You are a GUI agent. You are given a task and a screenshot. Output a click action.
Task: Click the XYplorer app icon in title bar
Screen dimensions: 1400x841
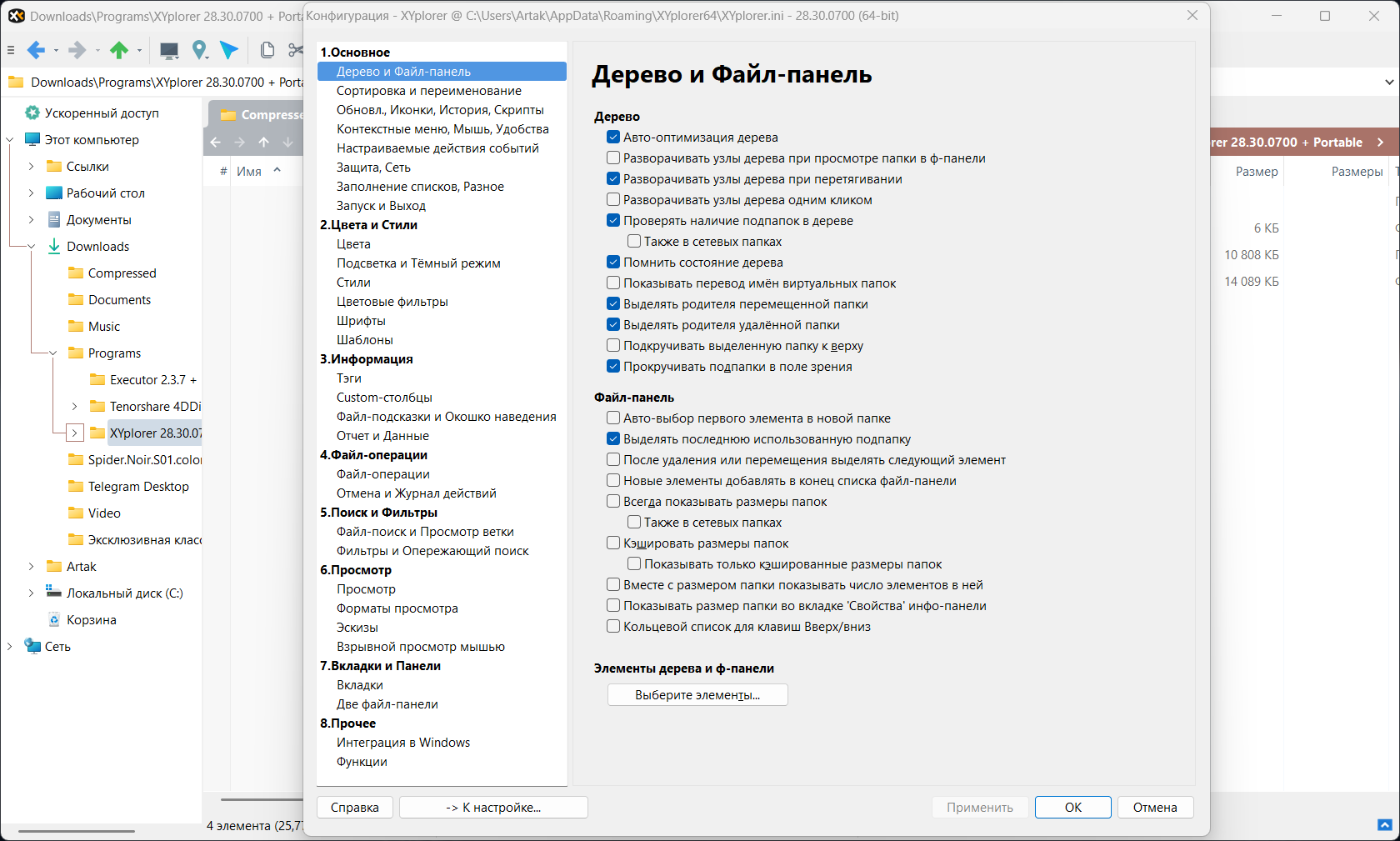[x=17, y=16]
